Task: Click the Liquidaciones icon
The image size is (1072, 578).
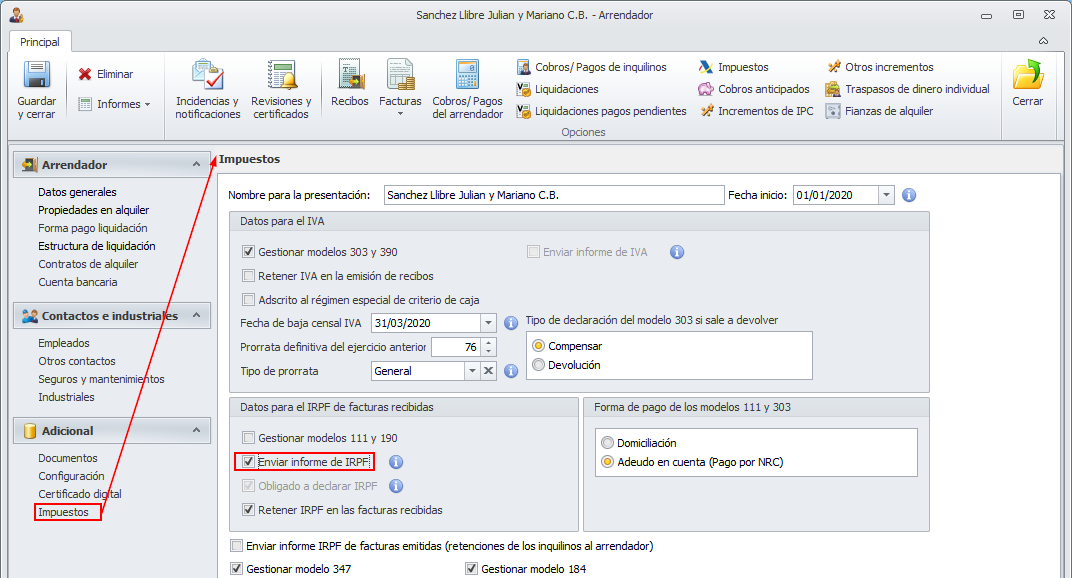Action: coord(524,89)
